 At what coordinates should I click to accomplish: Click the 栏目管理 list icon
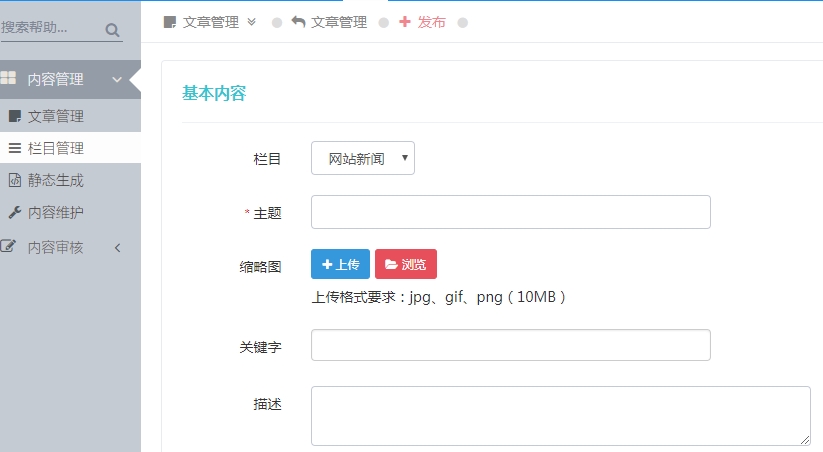14,148
